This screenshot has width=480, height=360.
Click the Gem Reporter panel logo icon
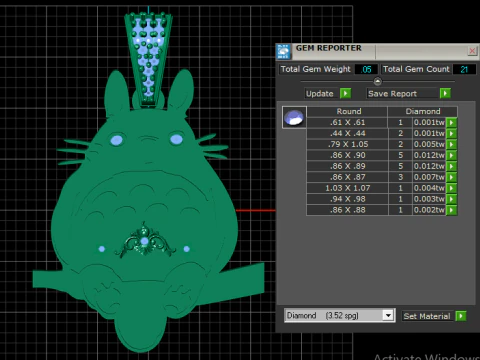pyautogui.click(x=283, y=51)
